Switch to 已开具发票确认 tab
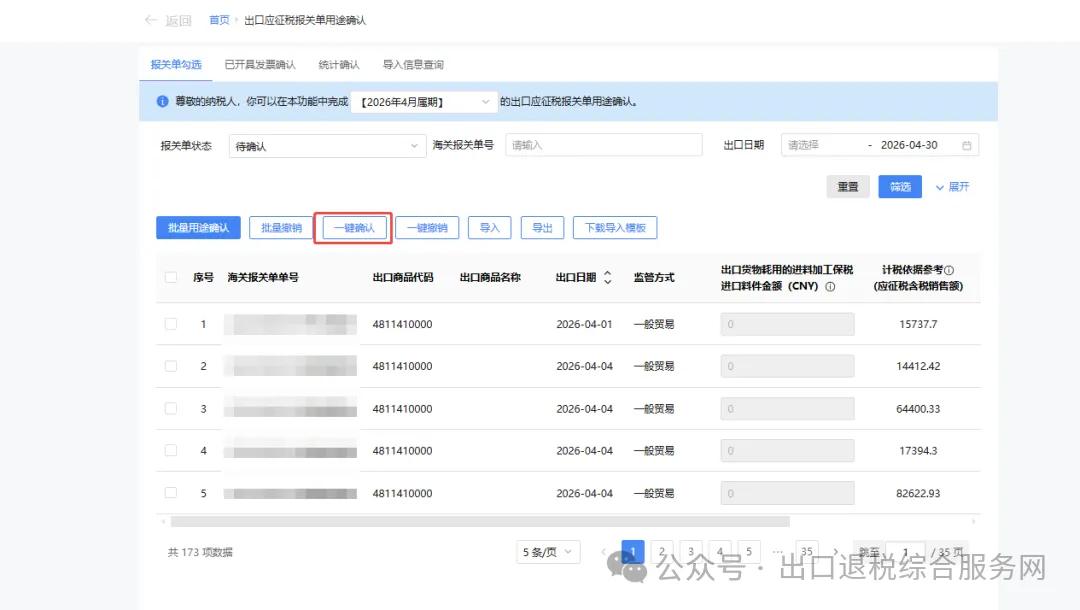The width and height of the screenshot is (1080, 610). click(260, 65)
